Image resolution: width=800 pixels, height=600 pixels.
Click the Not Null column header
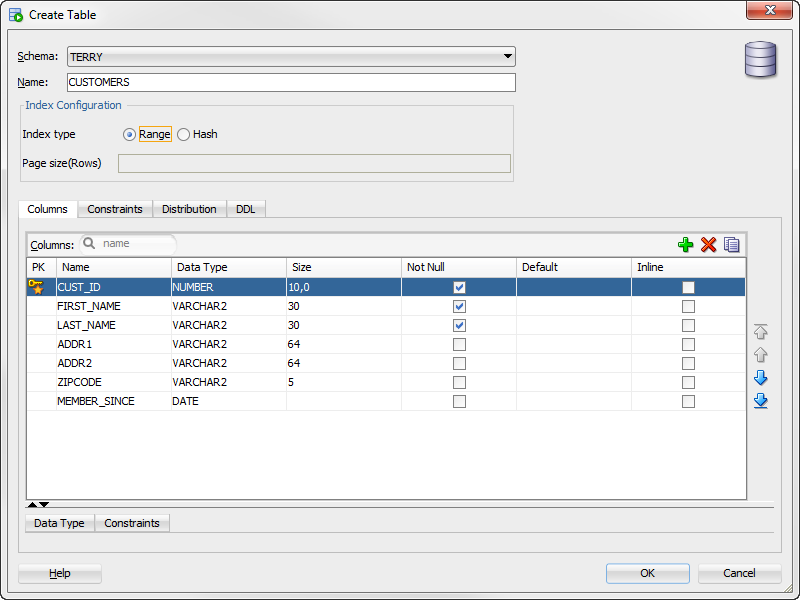[459, 267]
